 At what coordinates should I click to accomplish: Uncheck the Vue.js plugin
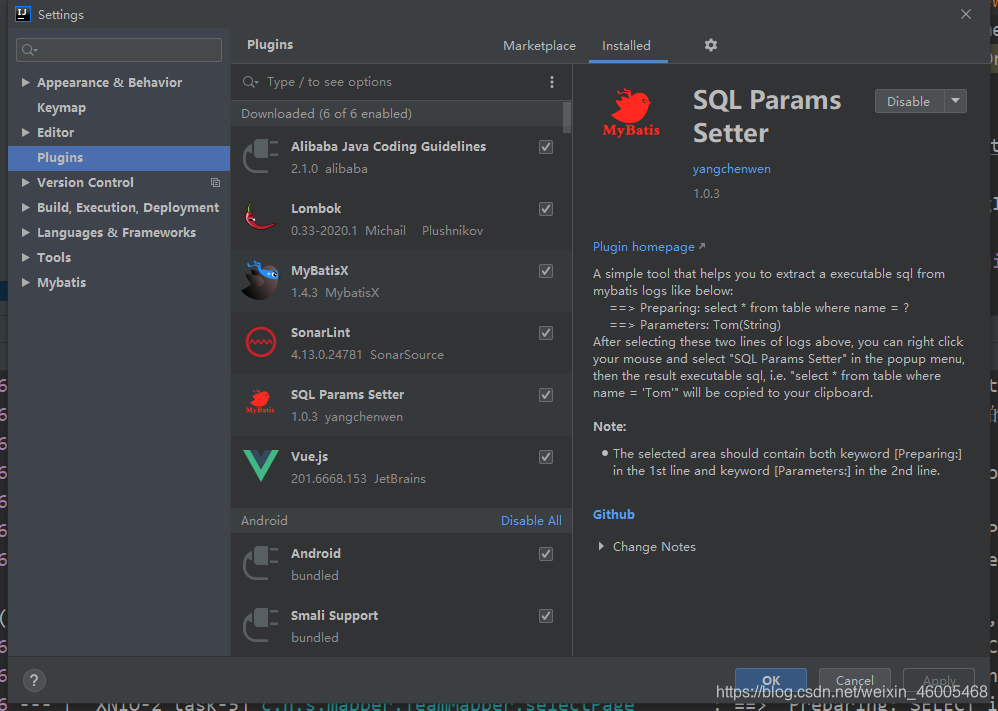(x=545, y=457)
